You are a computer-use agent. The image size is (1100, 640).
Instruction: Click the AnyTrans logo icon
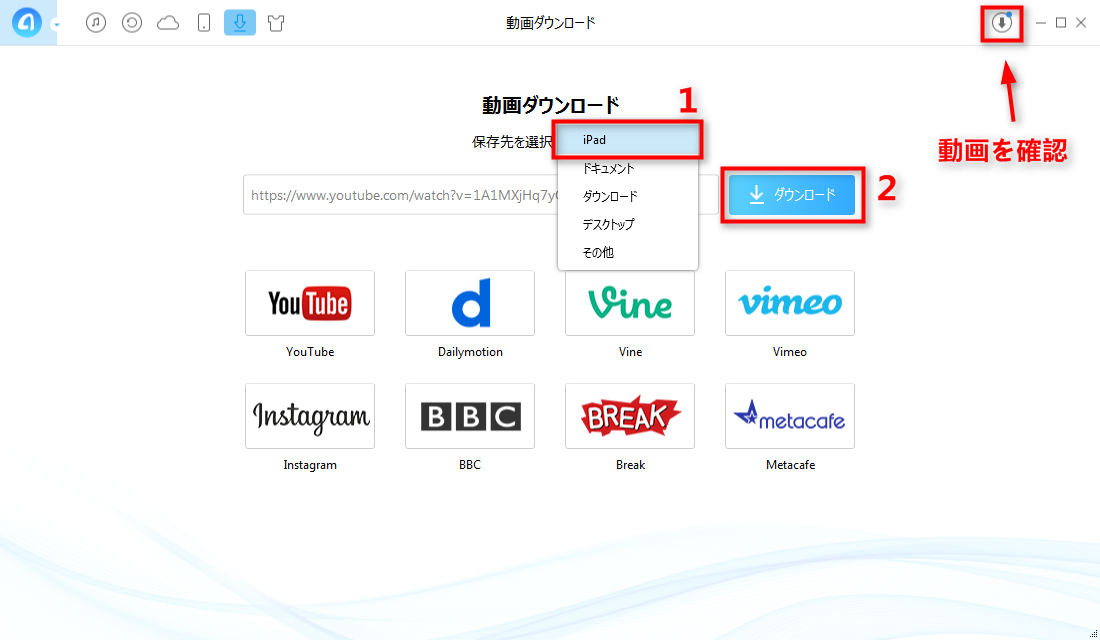[26, 22]
